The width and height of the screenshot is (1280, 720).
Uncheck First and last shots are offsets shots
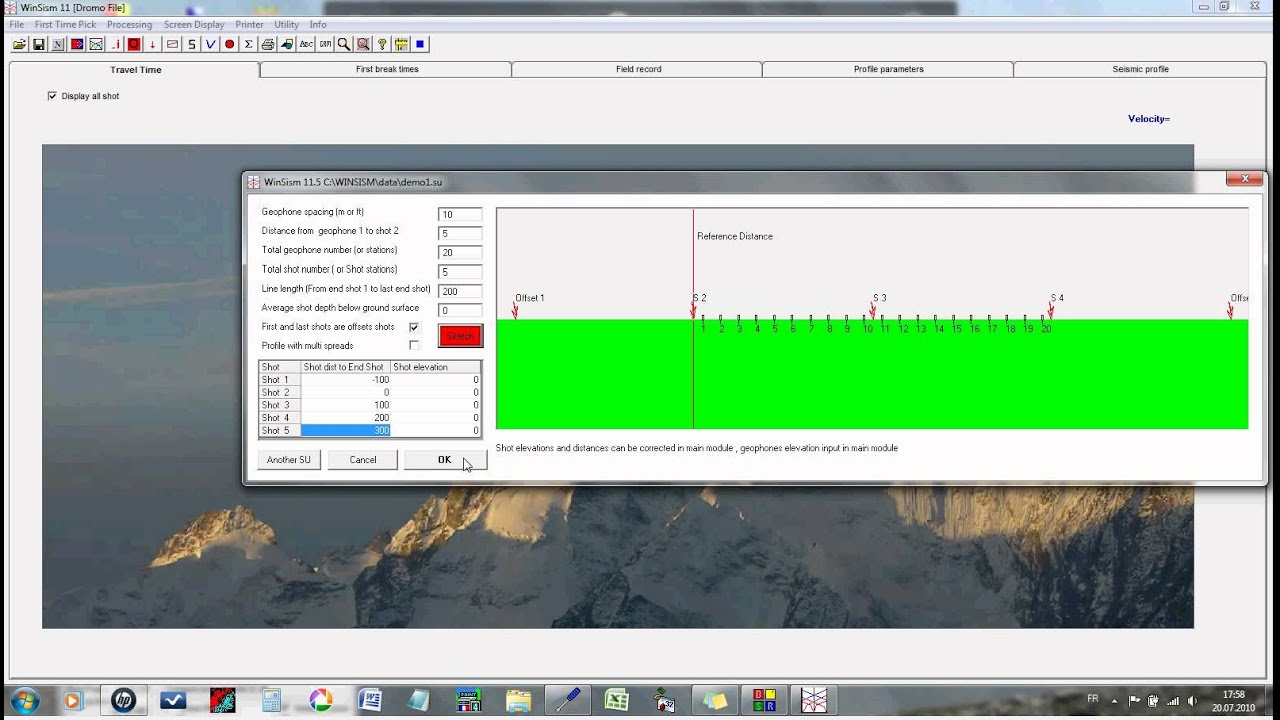coord(414,327)
